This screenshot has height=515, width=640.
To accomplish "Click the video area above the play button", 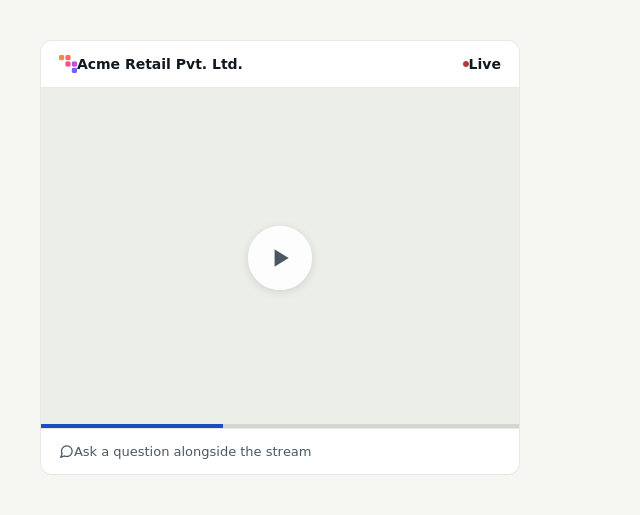I will (x=280, y=155).
